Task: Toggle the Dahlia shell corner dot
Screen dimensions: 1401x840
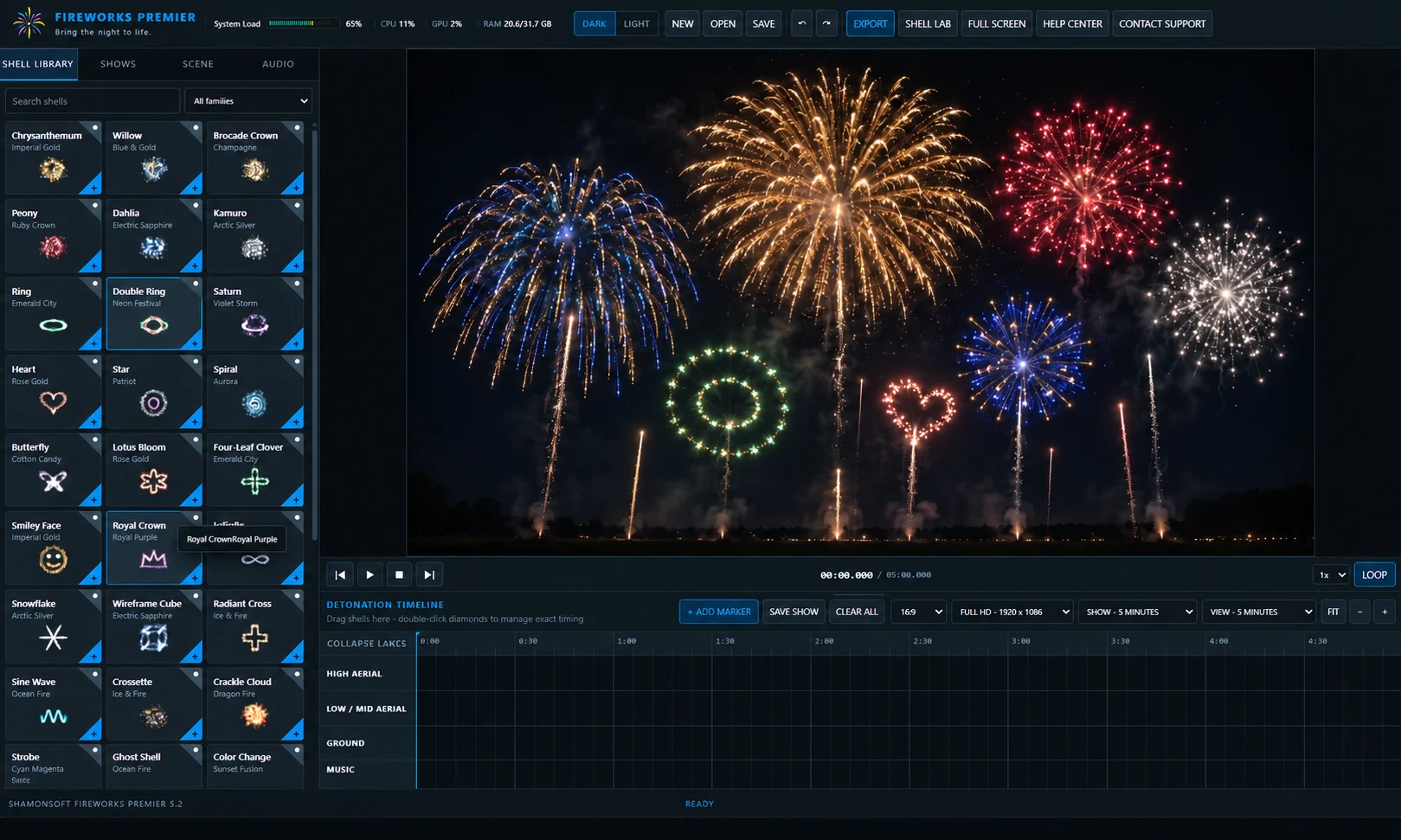Action: (x=196, y=206)
